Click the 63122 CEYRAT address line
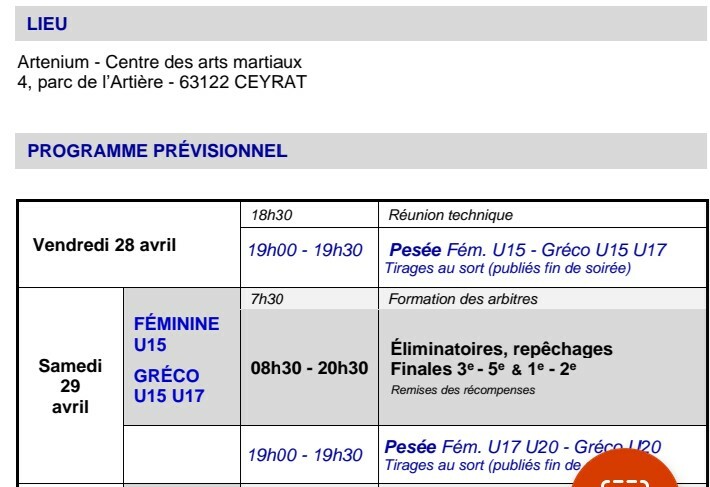Viewport: 710px width, 487px height. [x=162, y=82]
